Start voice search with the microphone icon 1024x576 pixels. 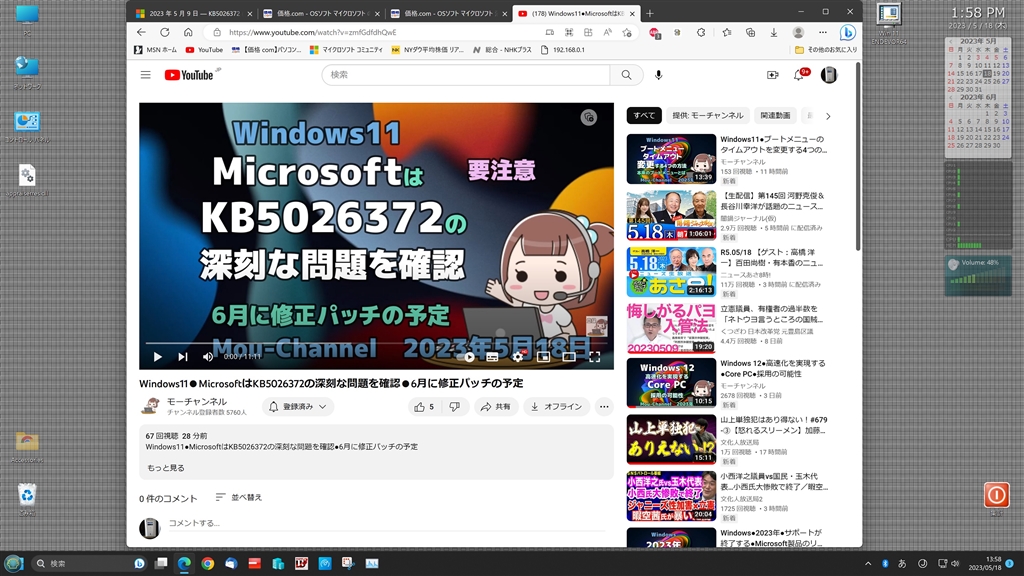658,75
